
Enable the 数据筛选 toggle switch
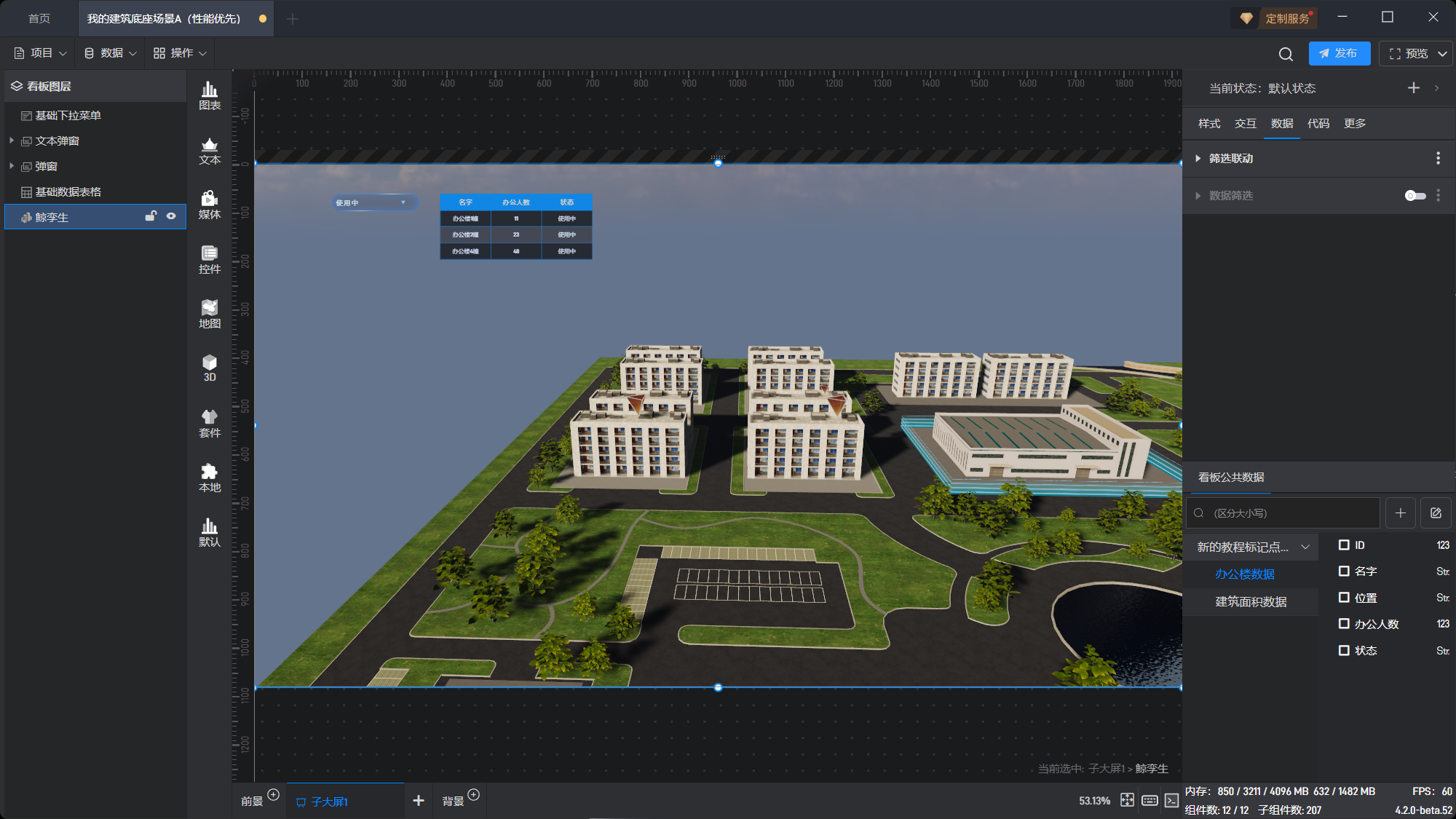pyautogui.click(x=1415, y=195)
